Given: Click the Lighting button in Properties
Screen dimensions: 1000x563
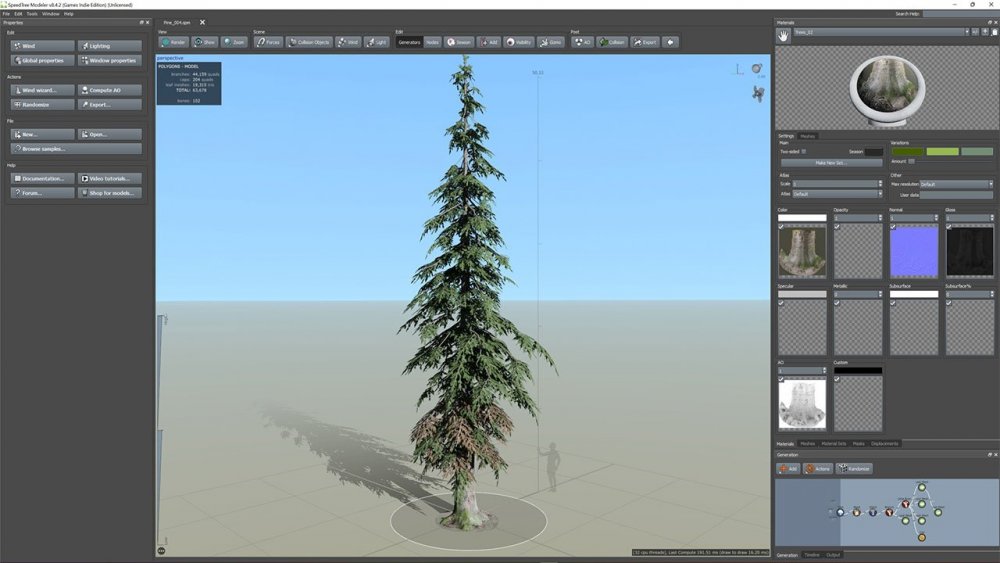Looking at the screenshot, I should 110,46.
